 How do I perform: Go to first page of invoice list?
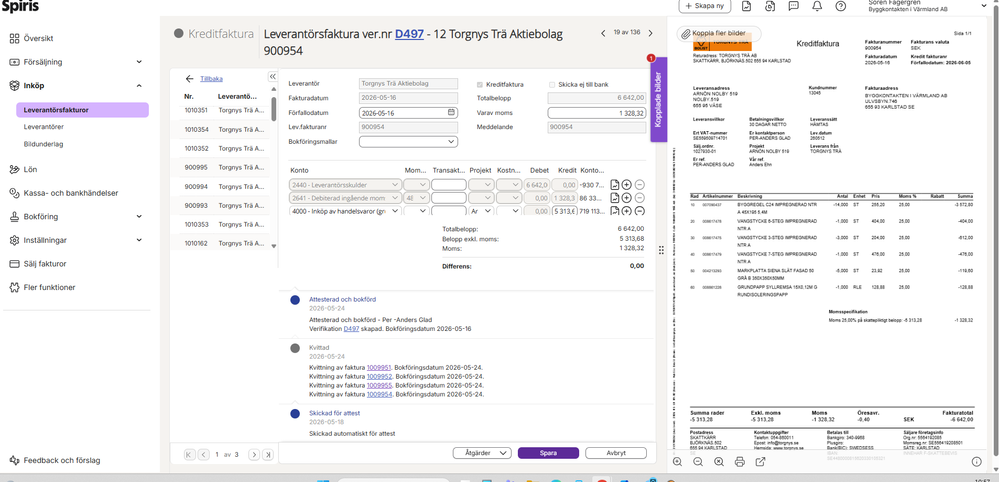(190, 455)
